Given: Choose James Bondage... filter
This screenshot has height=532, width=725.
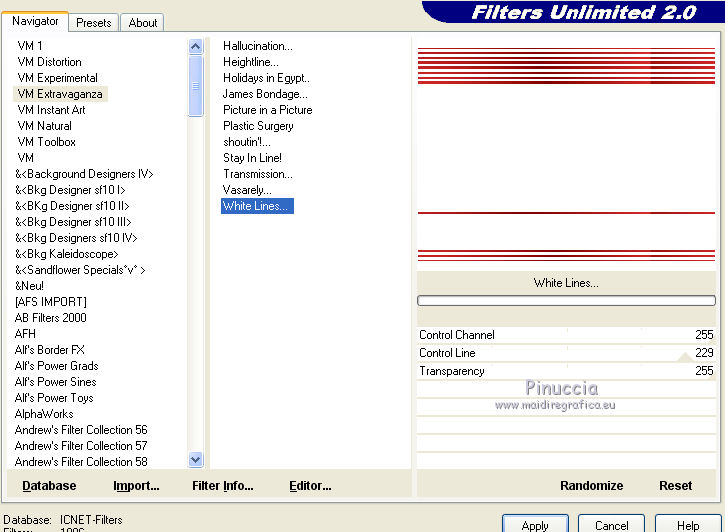Looking at the screenshot, I should [265, 94].
